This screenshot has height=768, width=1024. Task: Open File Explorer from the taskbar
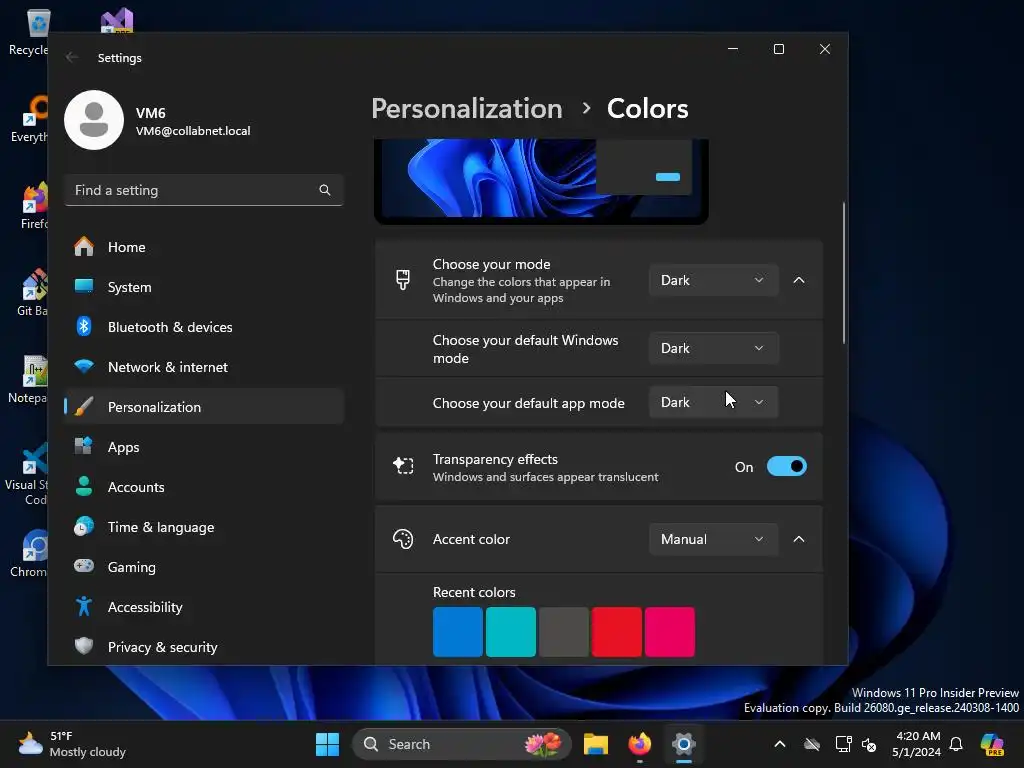596,744
